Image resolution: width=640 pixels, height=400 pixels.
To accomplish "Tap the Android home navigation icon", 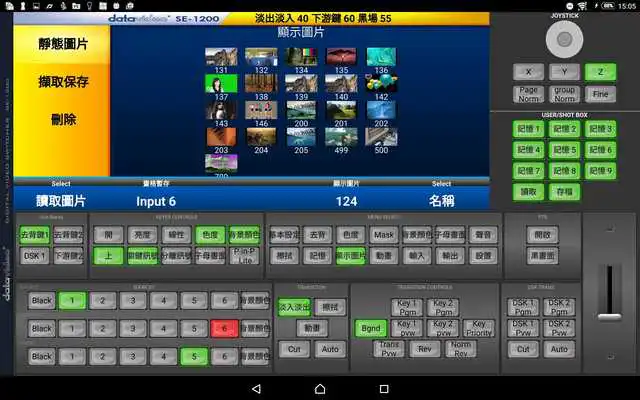I will [x=320, y=389].
